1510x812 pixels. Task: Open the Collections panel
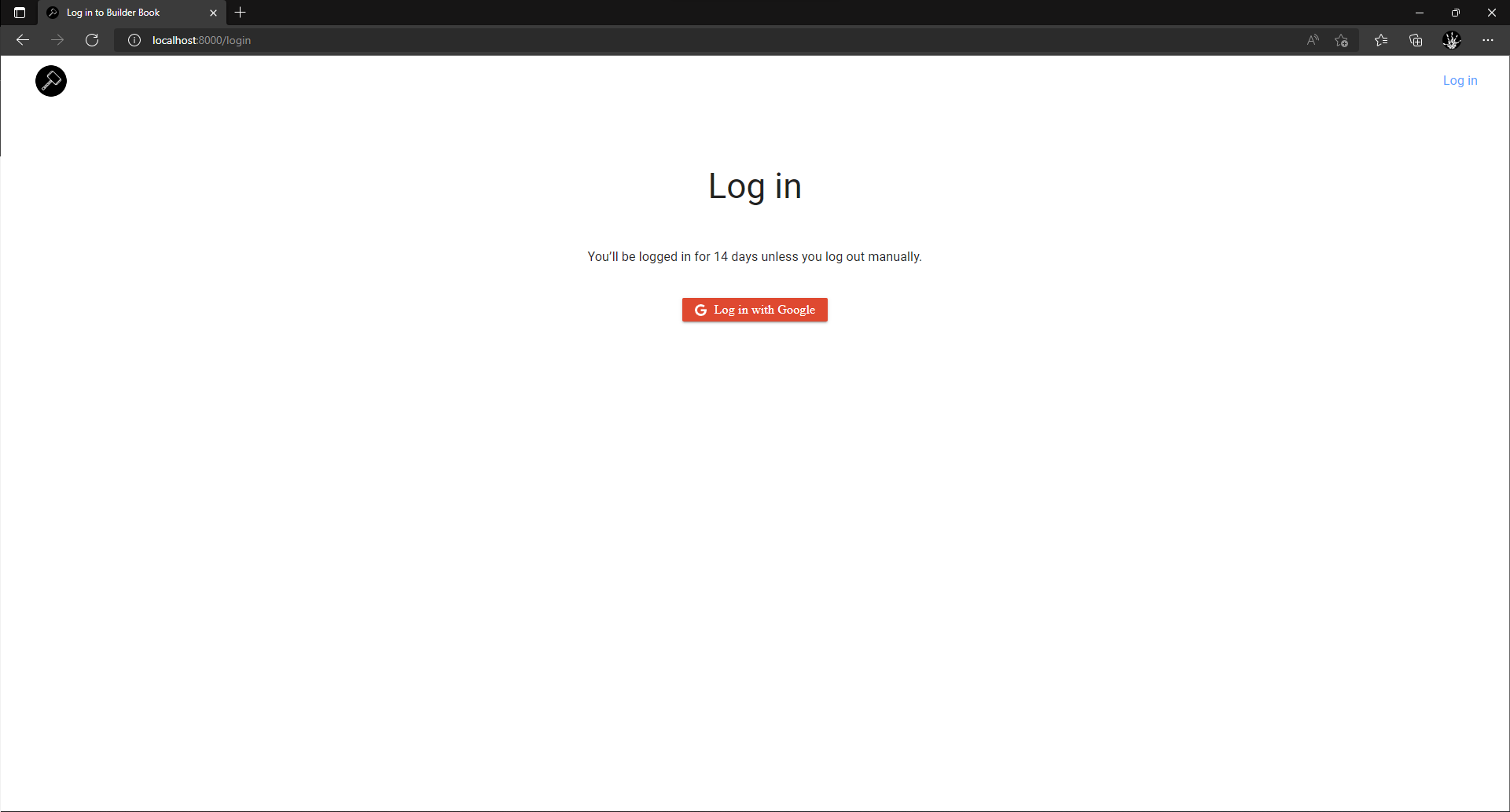pos(1416,40)
